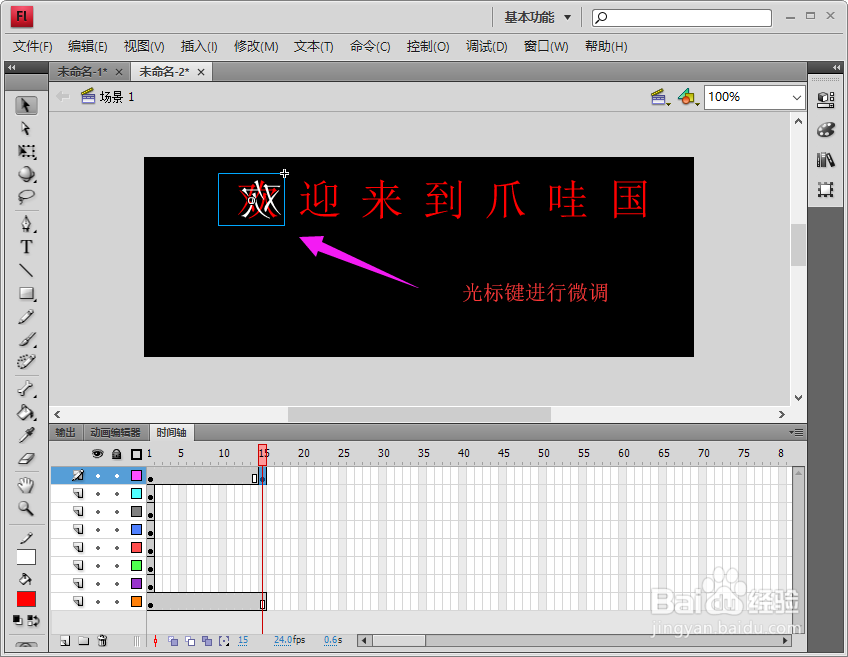Image resolution: width=848 pixels, height=657 pixels.
Task: Choose the Line tool
Action: [x=26, y=270]
